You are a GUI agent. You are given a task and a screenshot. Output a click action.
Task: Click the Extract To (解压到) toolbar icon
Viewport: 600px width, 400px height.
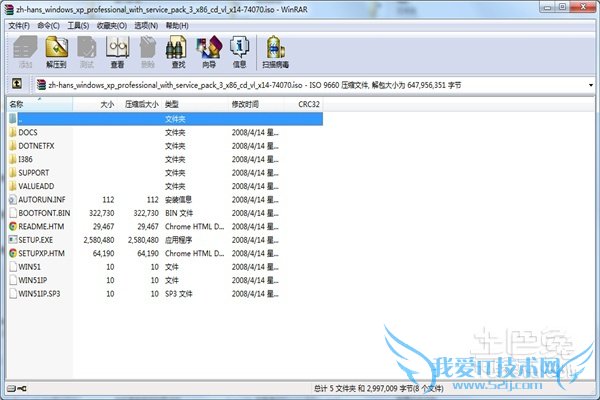coord(56,52)
